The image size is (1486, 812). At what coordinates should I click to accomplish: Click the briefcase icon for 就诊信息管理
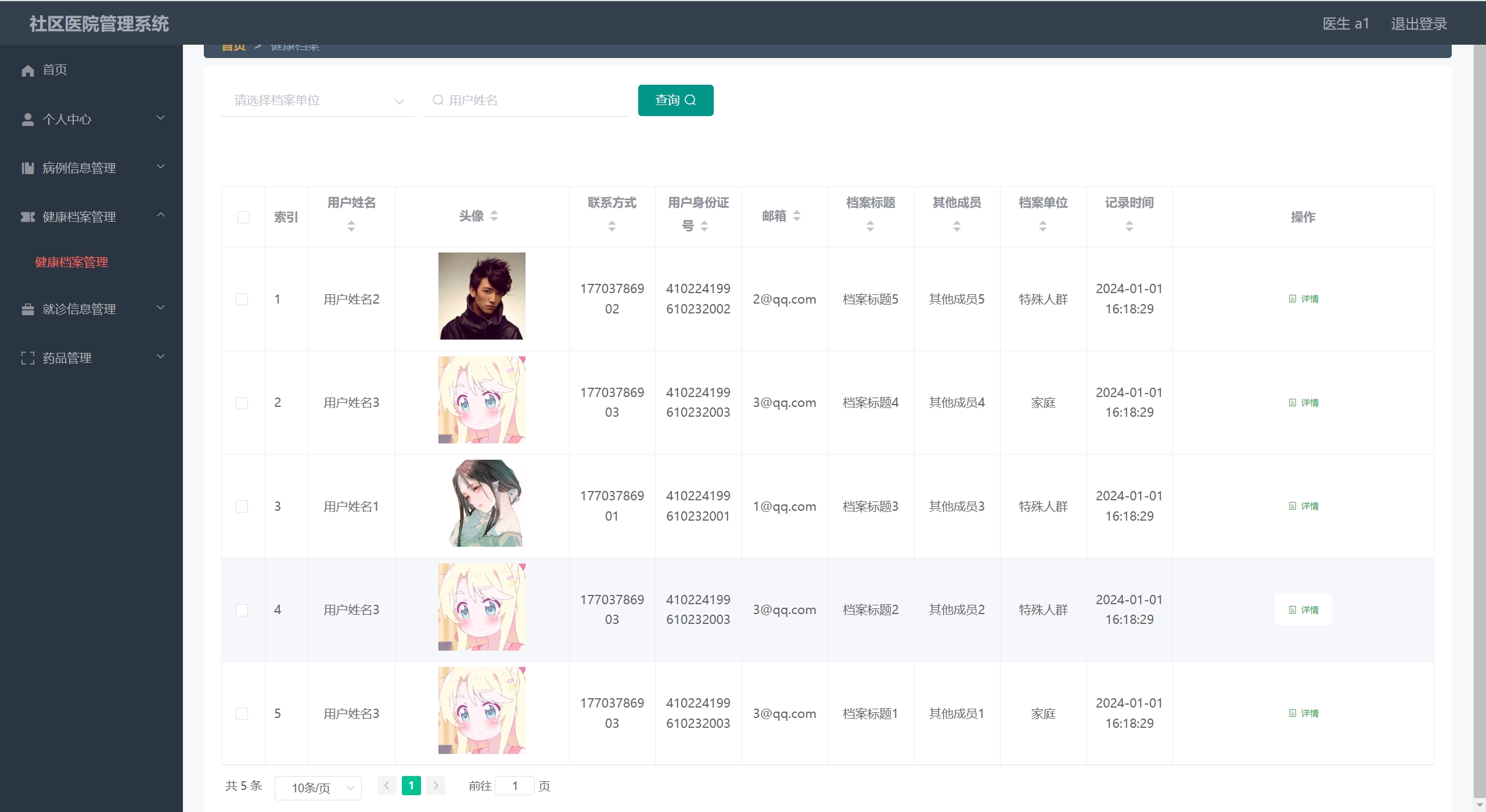[28, 309]
